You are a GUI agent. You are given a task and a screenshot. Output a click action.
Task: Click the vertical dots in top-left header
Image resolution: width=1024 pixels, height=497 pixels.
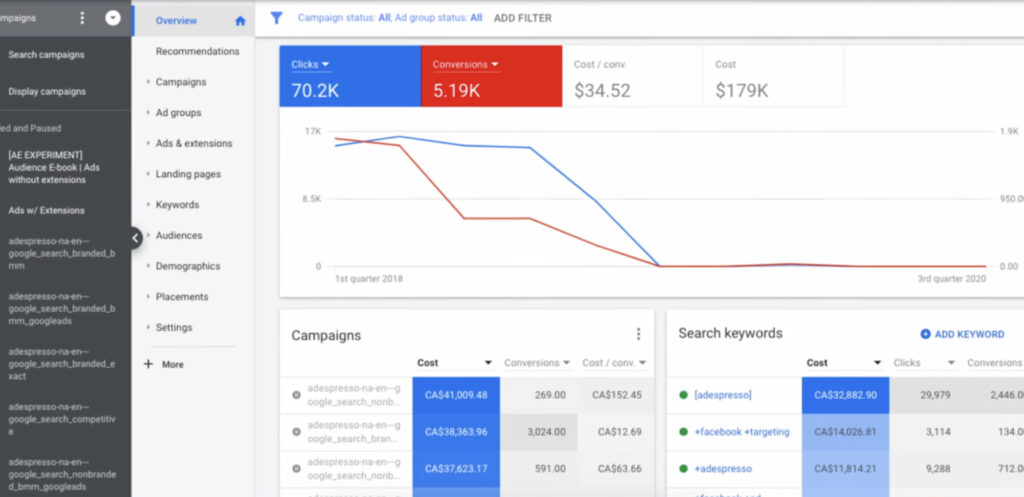click(82, 18)
